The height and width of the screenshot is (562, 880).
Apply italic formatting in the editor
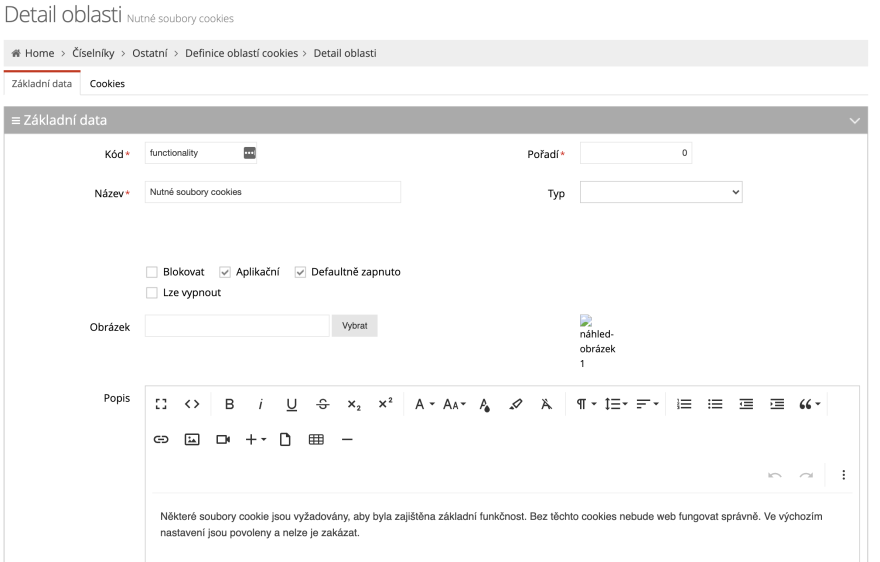260,404
